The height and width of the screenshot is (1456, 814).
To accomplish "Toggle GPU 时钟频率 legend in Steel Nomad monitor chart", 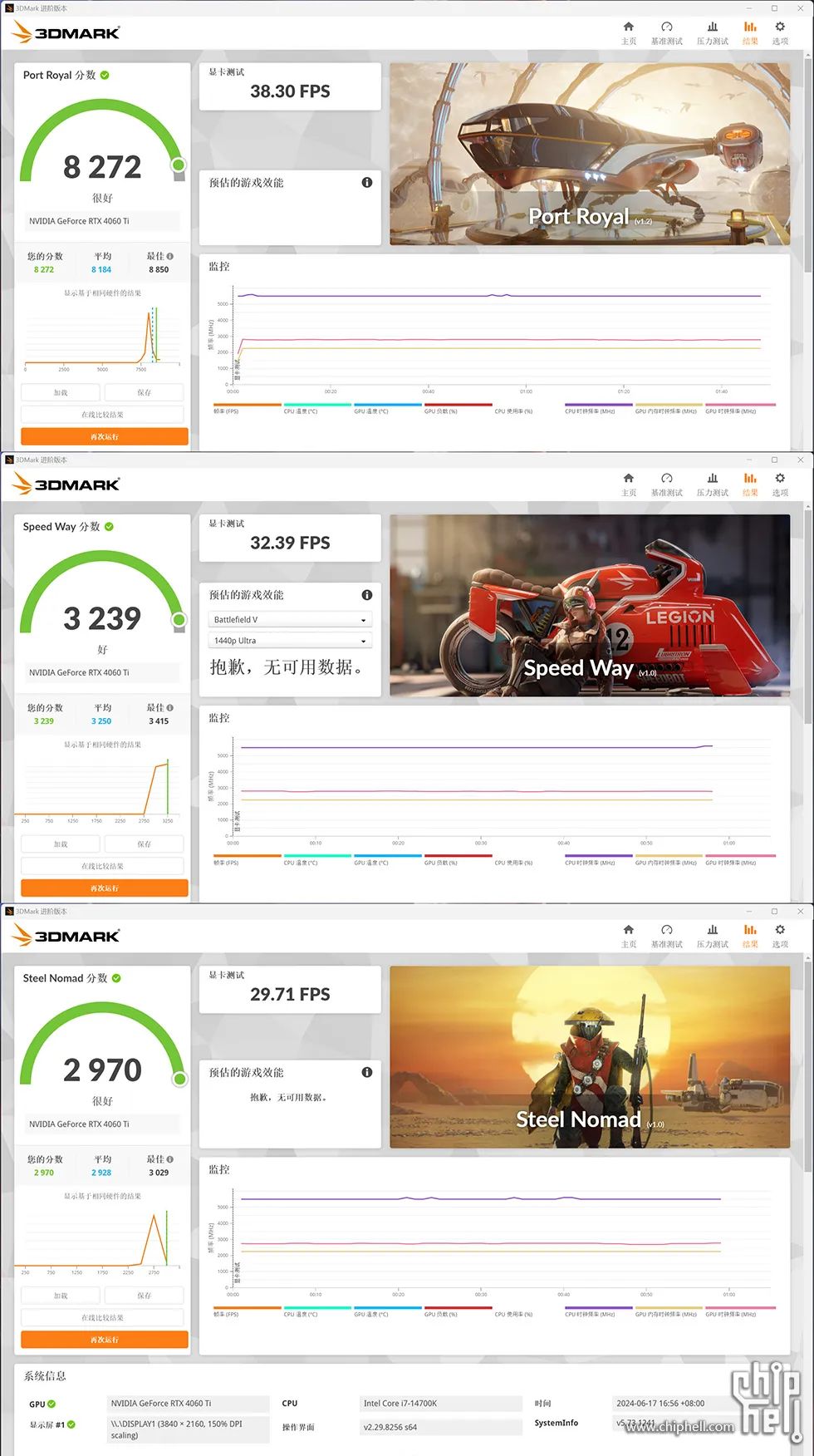I will [740, 1311].
